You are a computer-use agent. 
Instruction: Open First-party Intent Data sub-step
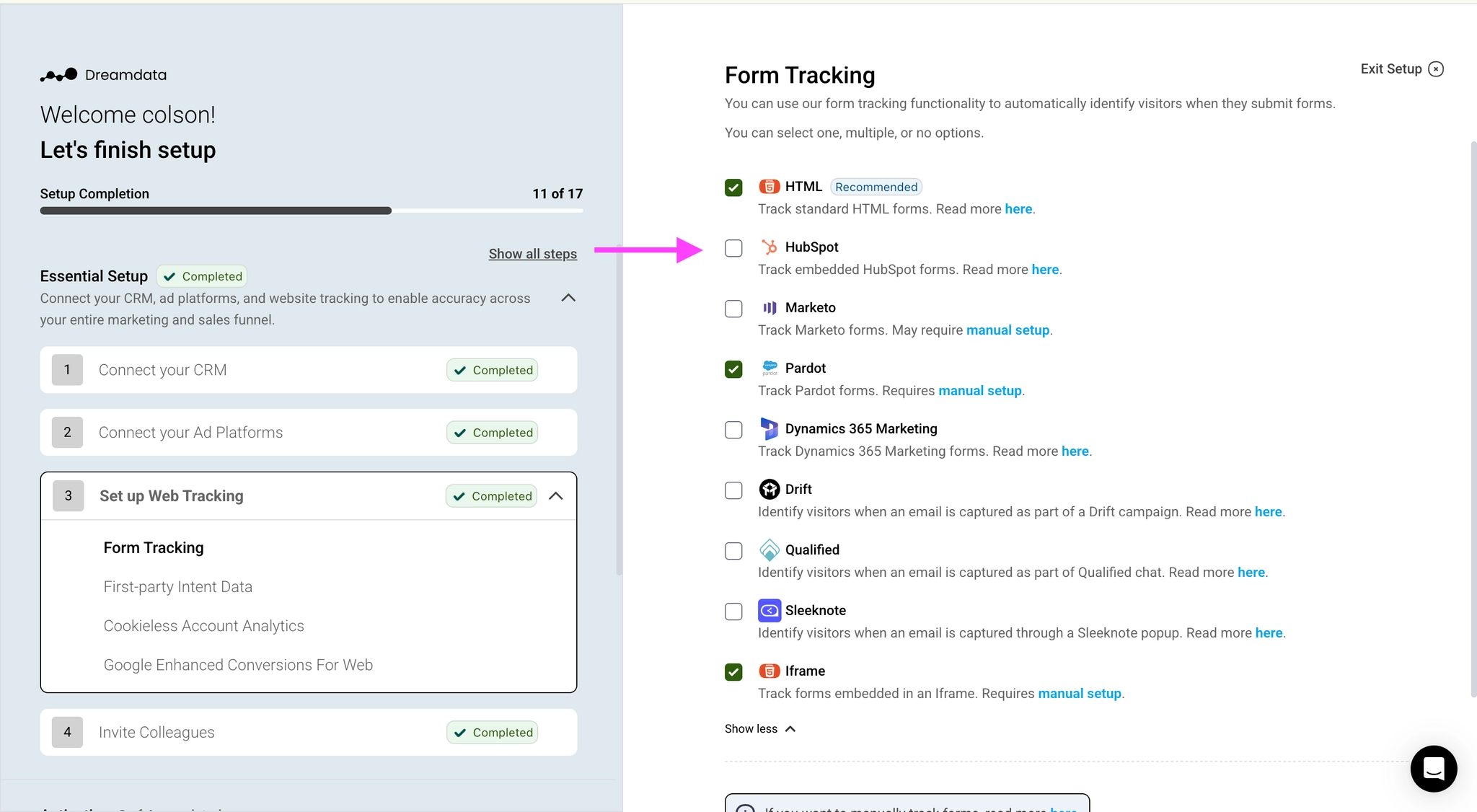(178, 587)
